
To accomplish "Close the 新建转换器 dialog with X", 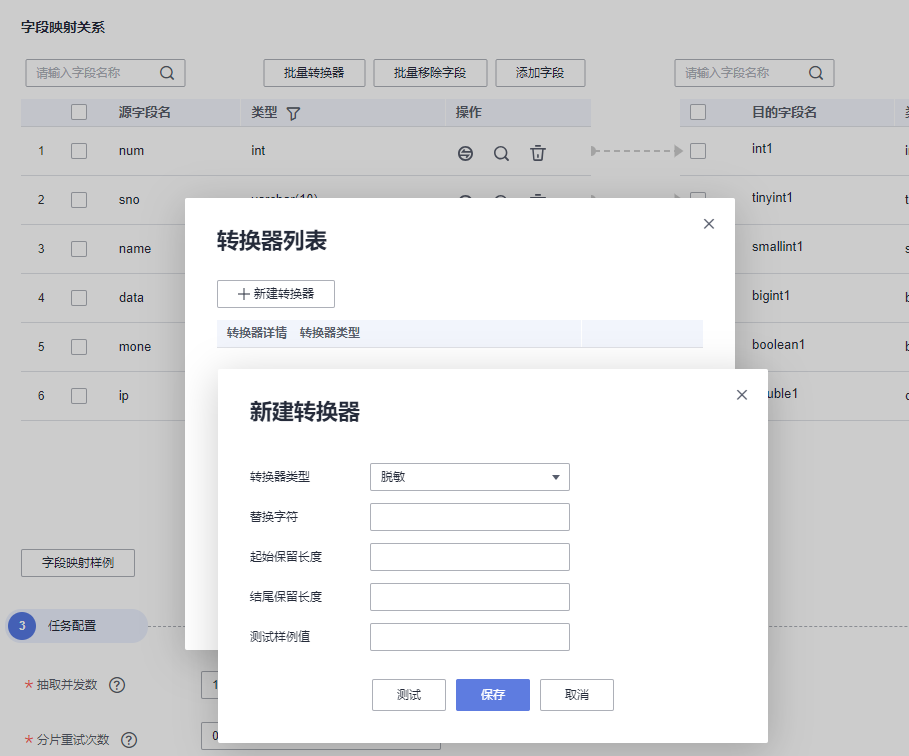I will point(741,395).
